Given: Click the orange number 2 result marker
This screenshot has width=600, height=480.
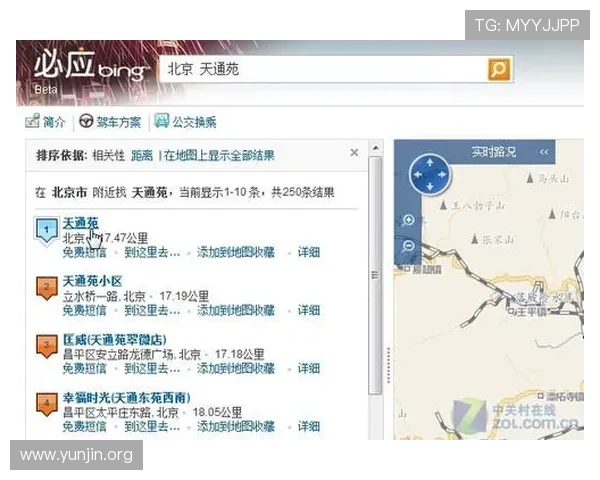Looking at the screenshot, I should click(x=47, y=288).
